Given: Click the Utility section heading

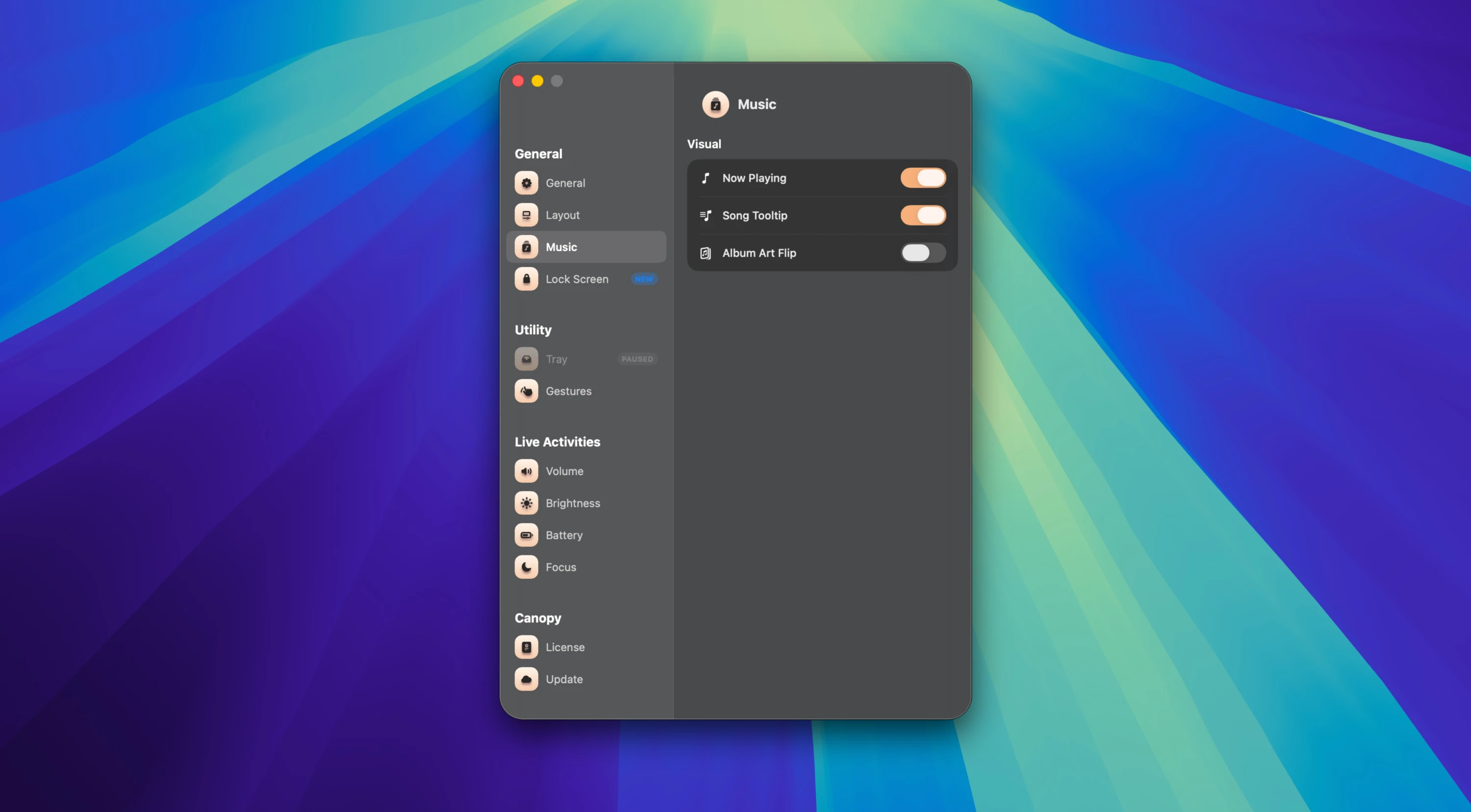Looking at the screenshot, I should coord(533,330).
